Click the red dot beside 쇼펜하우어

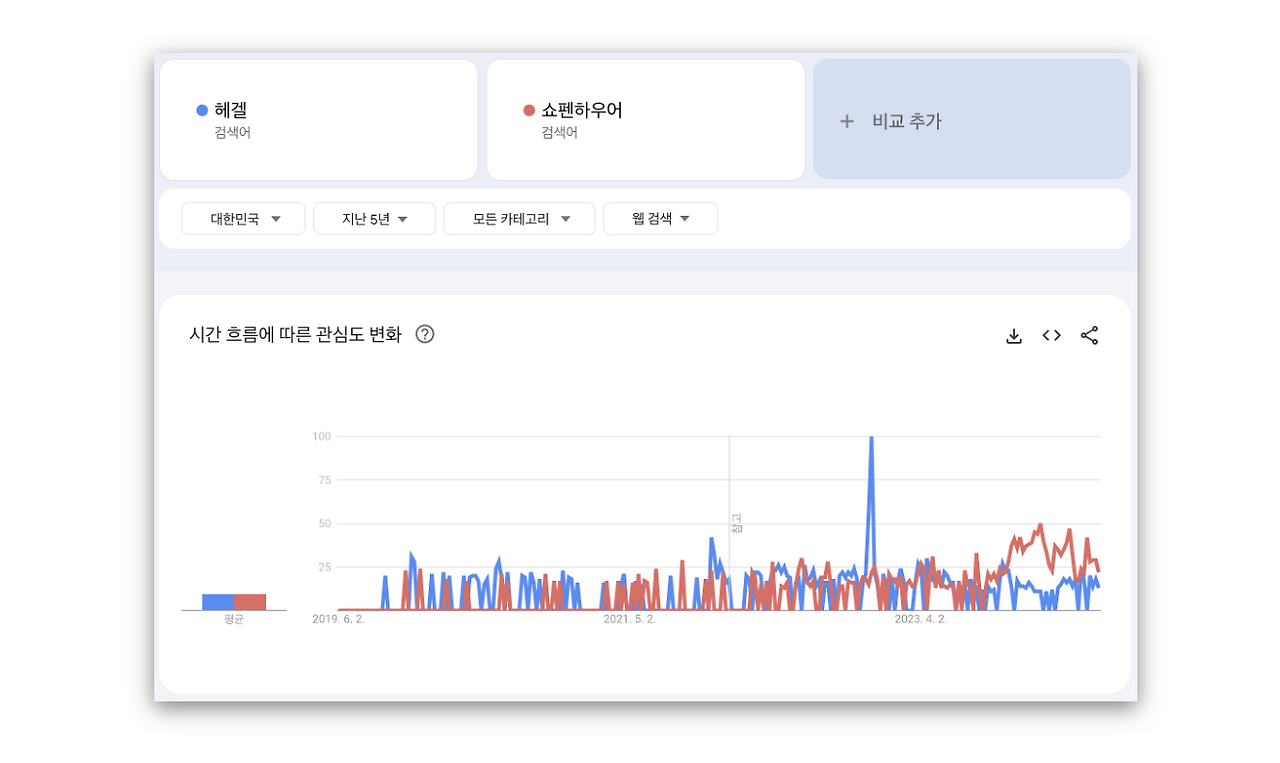[x=529, y=110]
